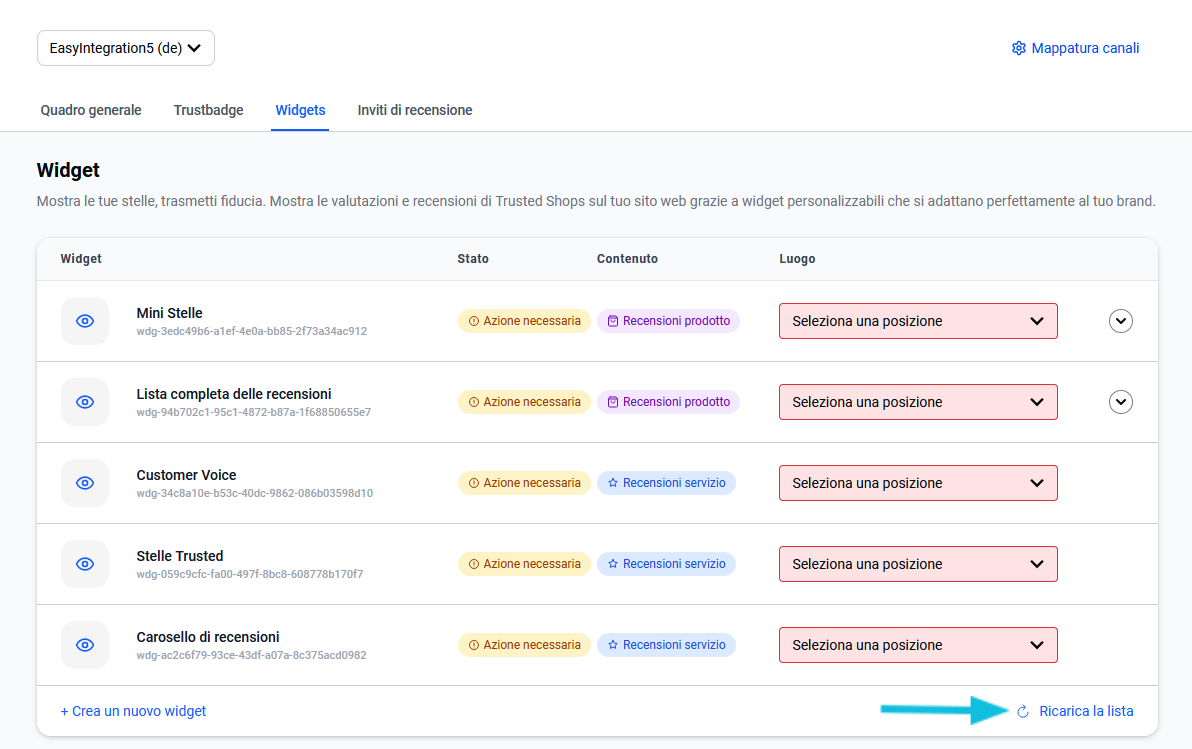
Task: Open position dropdown for Mini Stelle
Action: 917,321
